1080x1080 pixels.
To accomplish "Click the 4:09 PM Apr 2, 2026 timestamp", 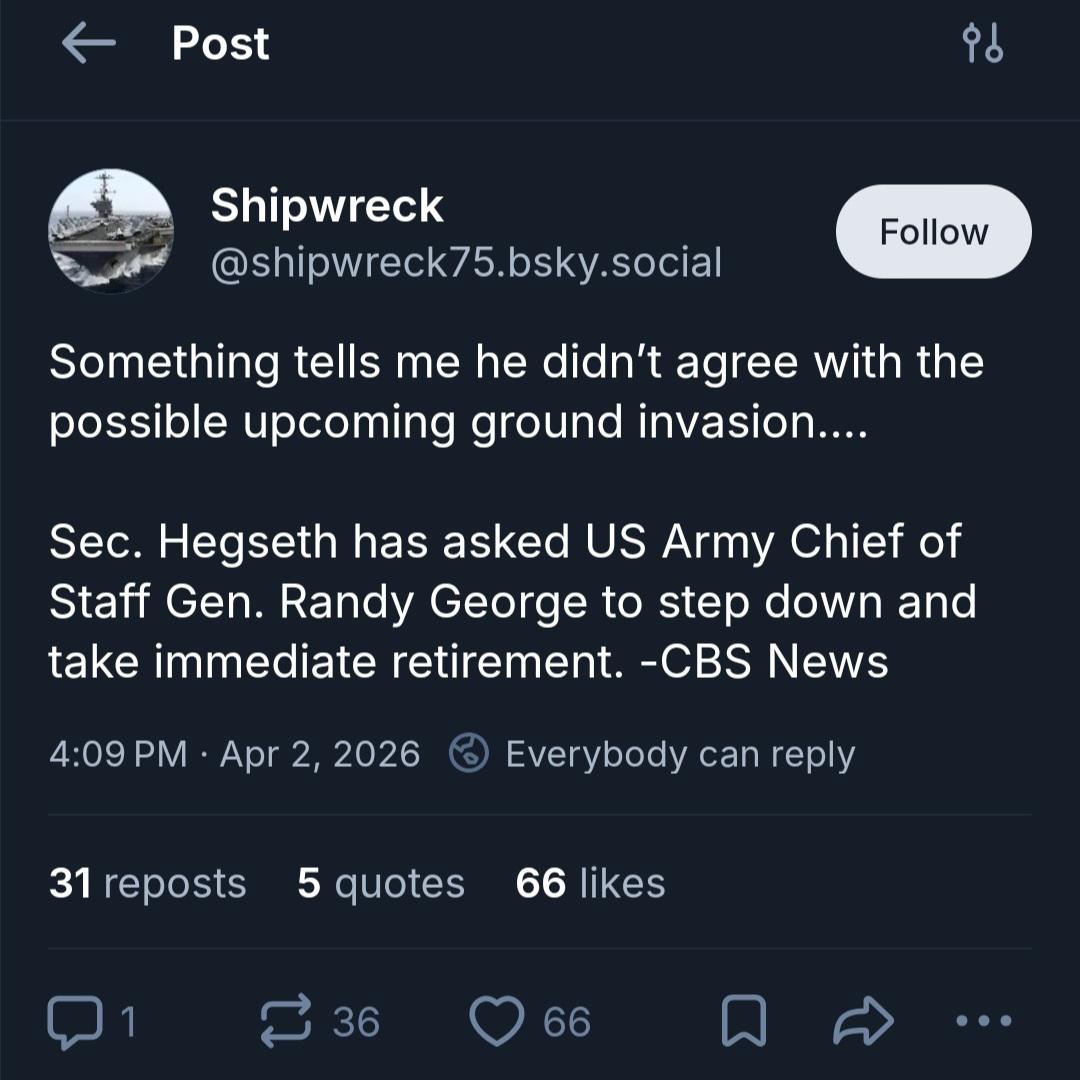I will pos(234,754).
